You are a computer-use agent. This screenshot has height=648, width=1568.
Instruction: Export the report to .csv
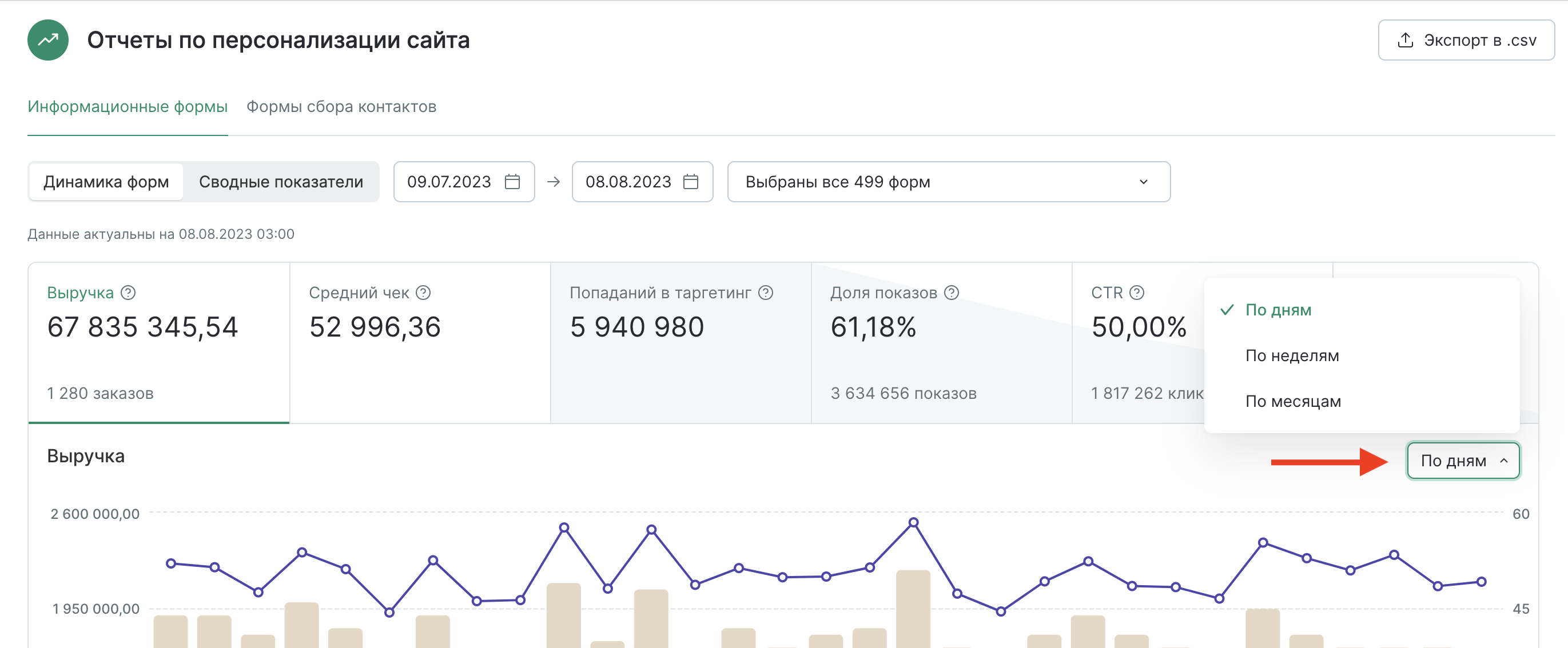[x=1466, y=40]
